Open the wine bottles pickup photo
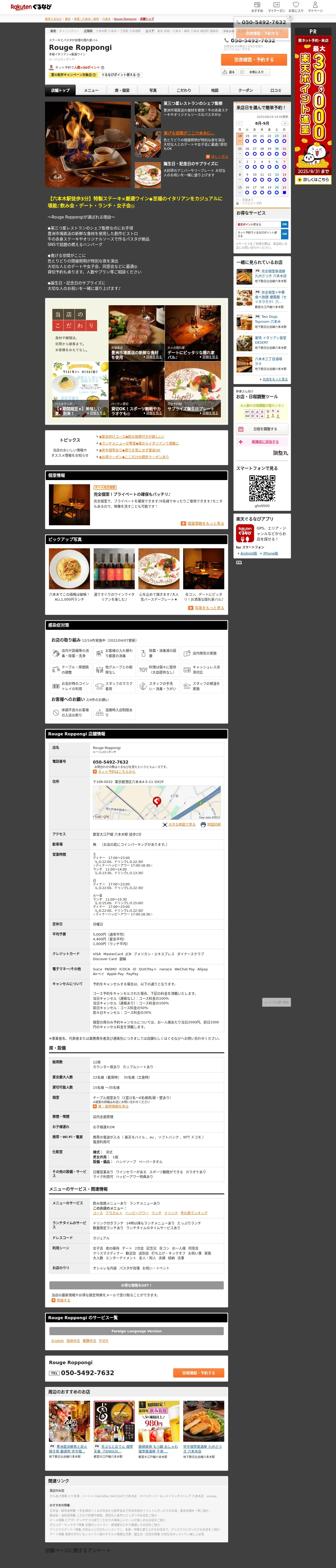 (114, 568)
